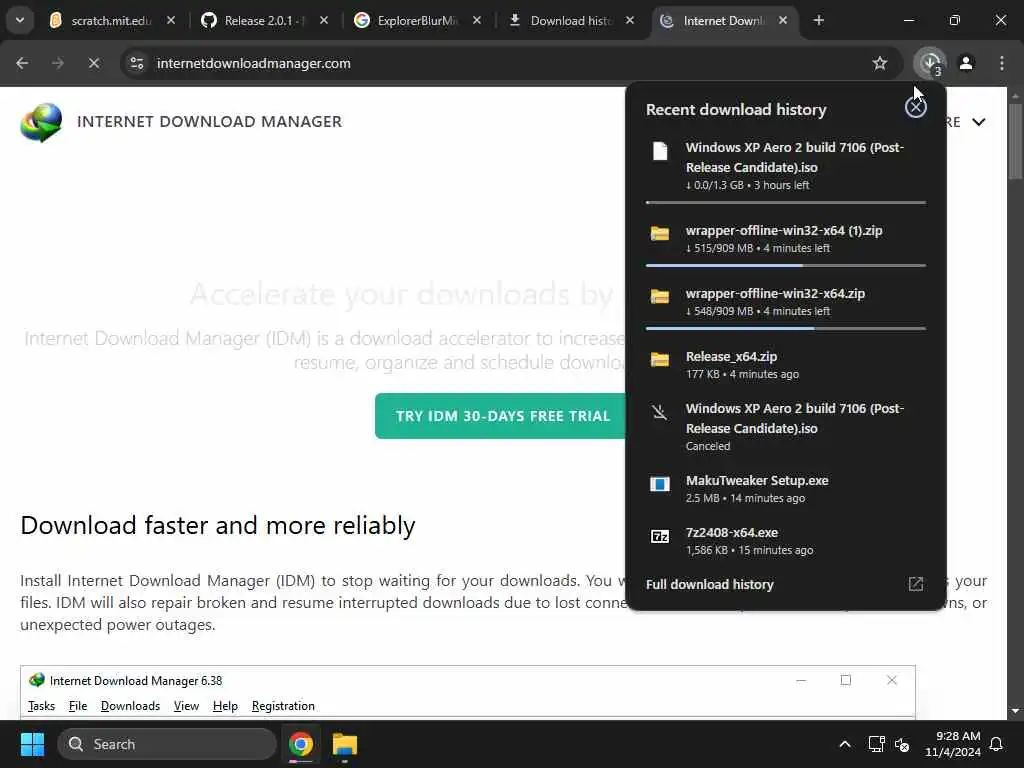
Task: Click the open-in-new-tab icon beside Full download history
Action: (x=916, y=584)
